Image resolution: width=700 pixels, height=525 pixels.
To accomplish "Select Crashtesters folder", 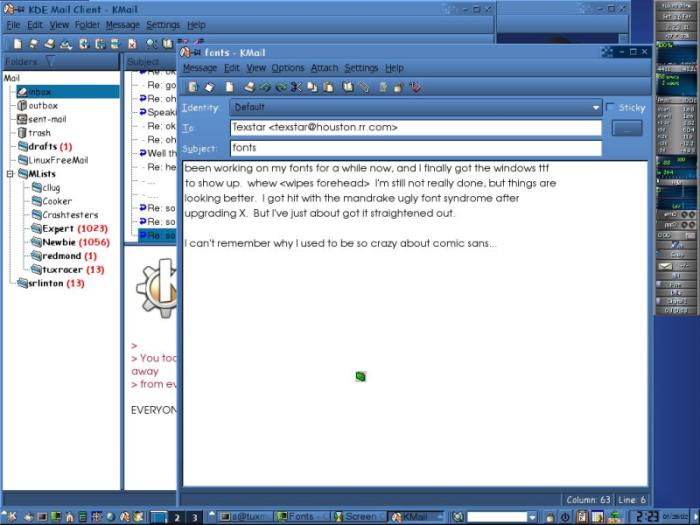I will pyautogui.click(x=64, y=215).
